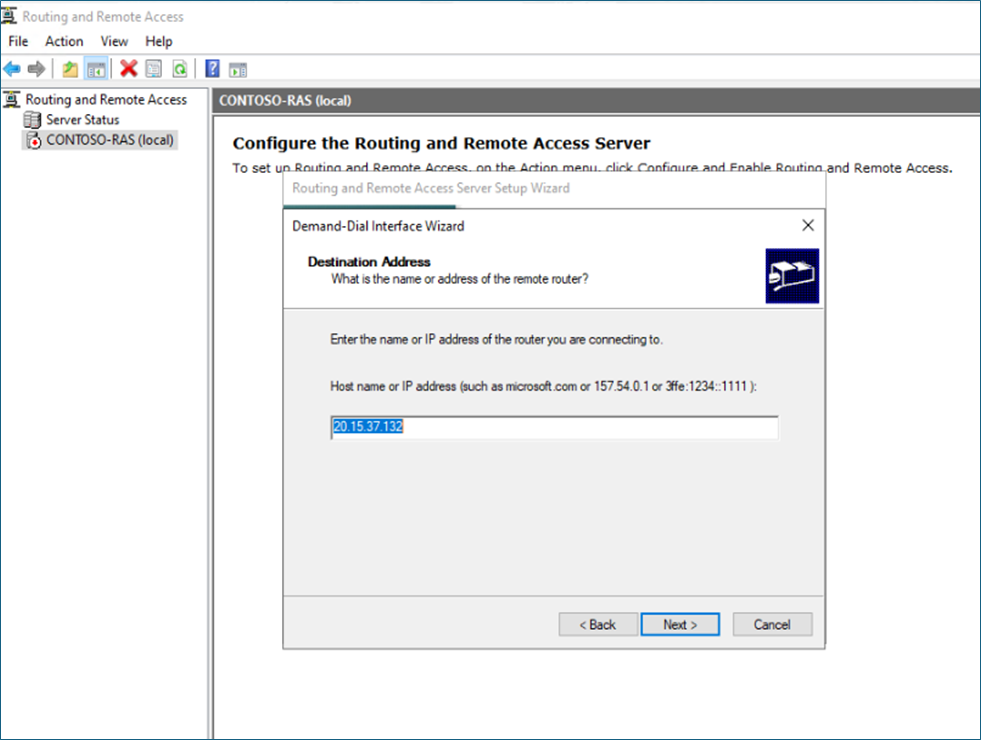Select CONTOSO-RAS (local) tree node

click(110, 140)
